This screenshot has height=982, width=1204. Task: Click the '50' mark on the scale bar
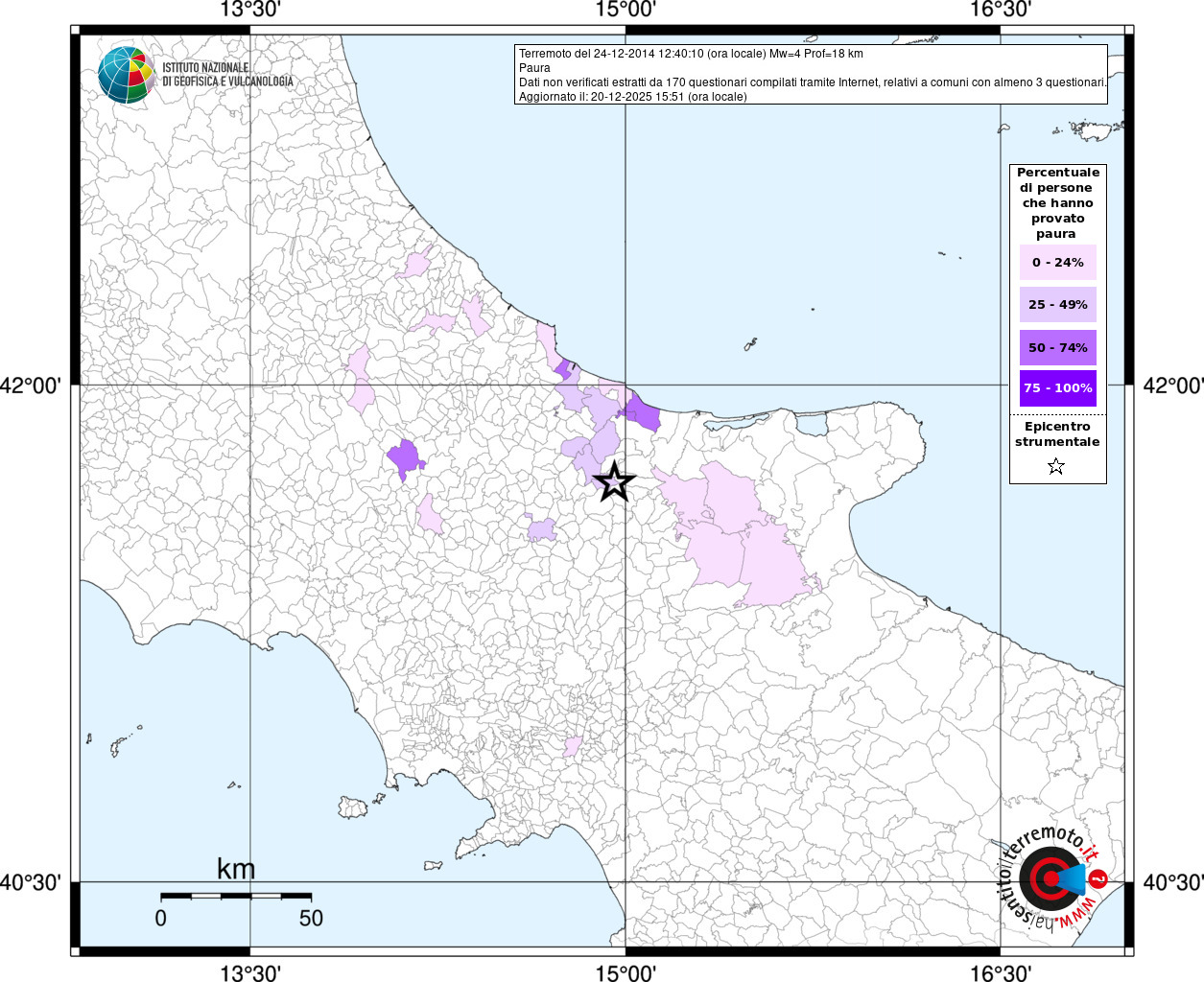pos(311,918)
